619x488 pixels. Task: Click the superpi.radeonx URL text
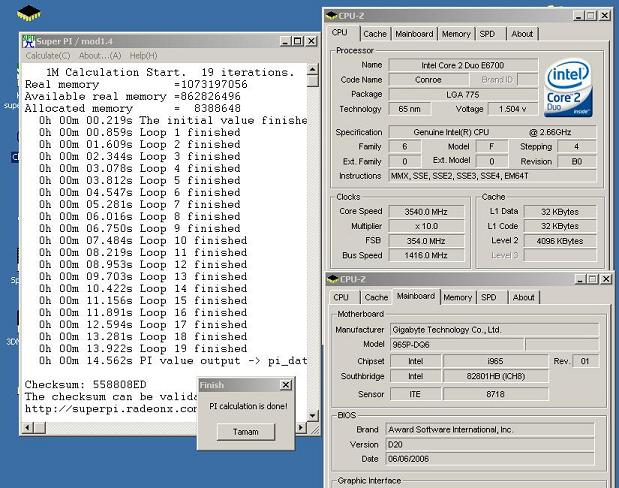111,409
